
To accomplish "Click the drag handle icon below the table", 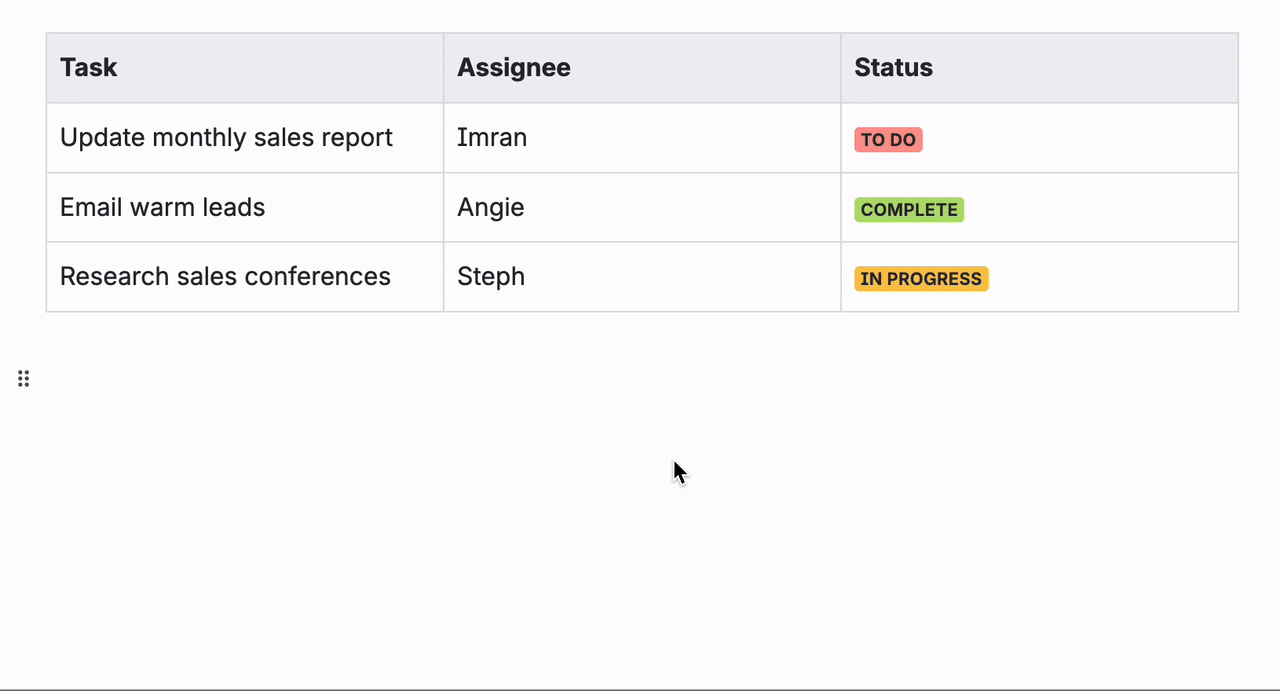I will [23, 378].
